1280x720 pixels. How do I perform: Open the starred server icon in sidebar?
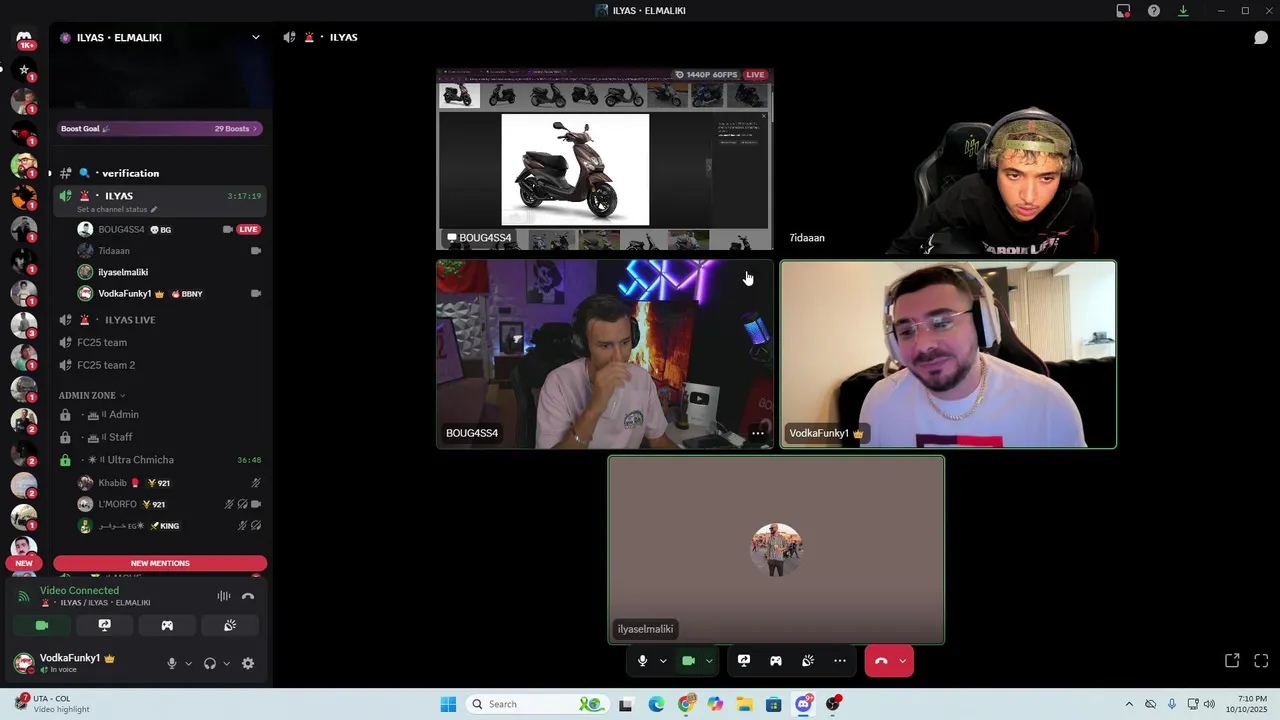[24, 70]
